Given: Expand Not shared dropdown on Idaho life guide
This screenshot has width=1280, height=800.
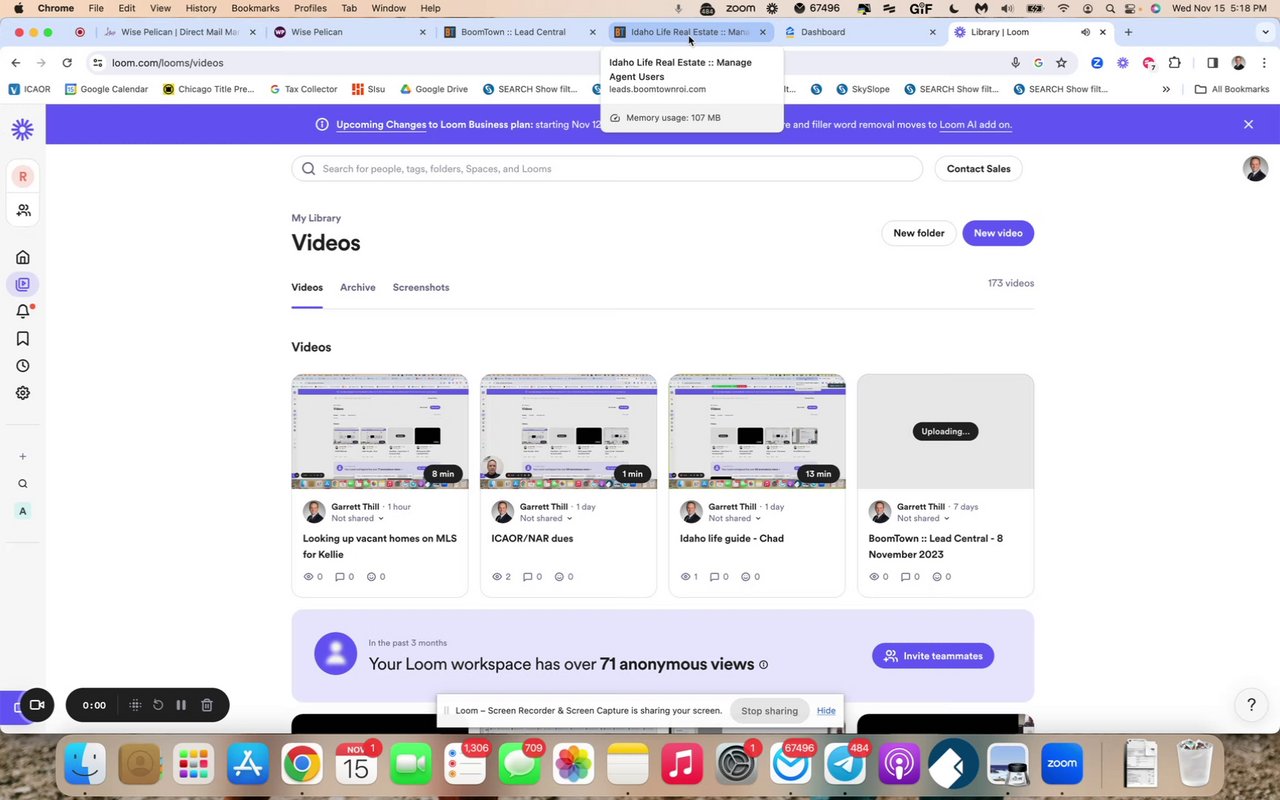Looking at the screenshot, I should point(735,518).
